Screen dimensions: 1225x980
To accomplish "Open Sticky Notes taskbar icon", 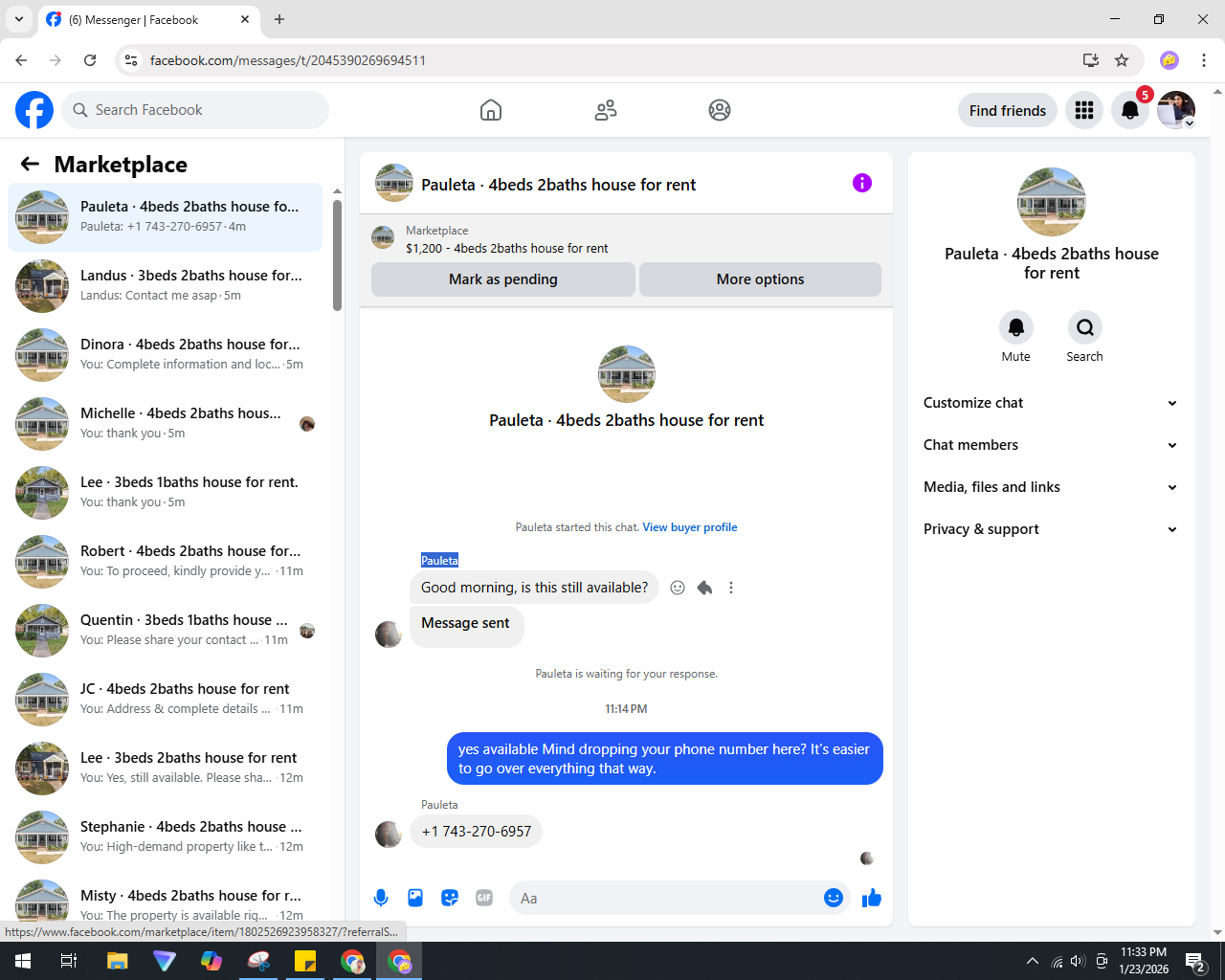I will point(305,961).
